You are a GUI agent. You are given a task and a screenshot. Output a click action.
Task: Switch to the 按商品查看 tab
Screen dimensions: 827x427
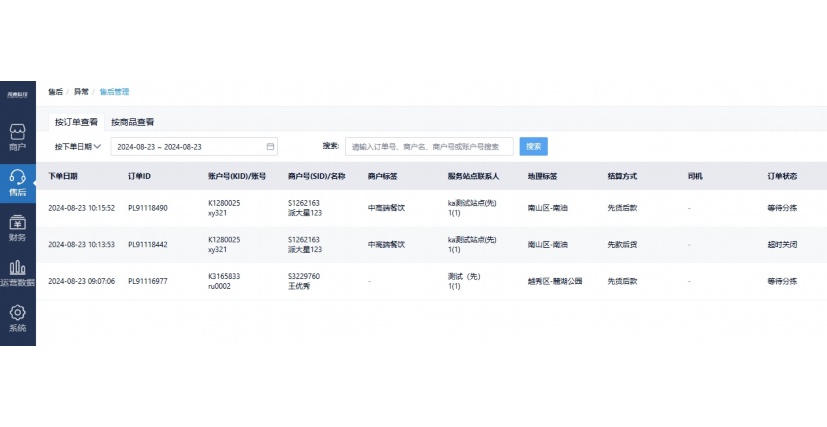[x=132, y=122]
